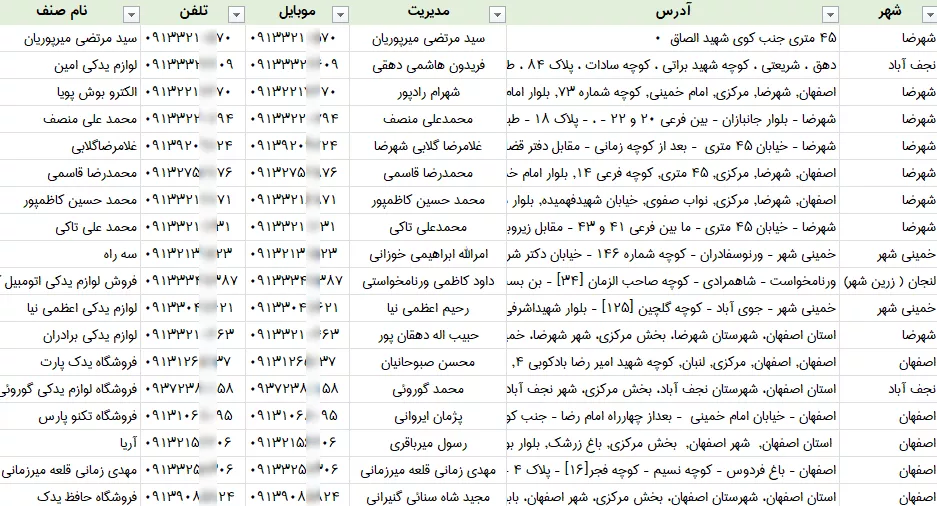Select the manager cell "فریدون هاشمی دهقی"
The width and height of the screenshot is (937, 506).
(428, 65)
